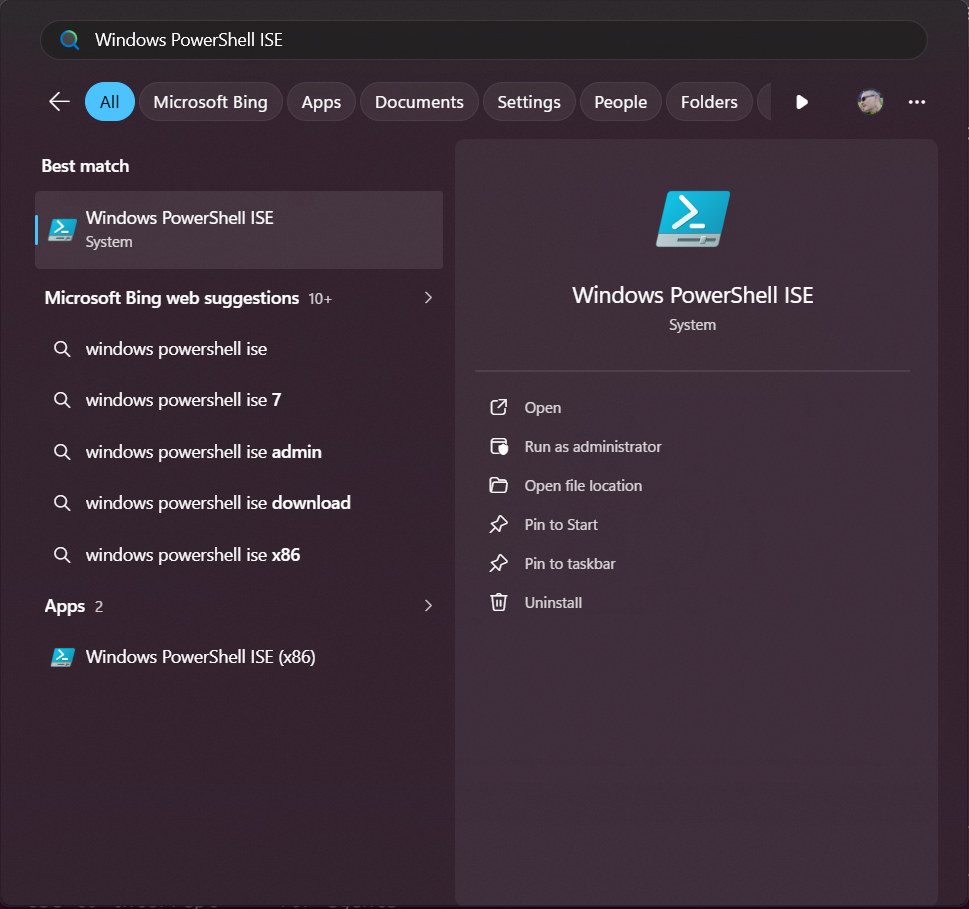Expand Microsoft Bing web suggestions chevron
Viewport: 969px width, 909px height.
(428, 298)
